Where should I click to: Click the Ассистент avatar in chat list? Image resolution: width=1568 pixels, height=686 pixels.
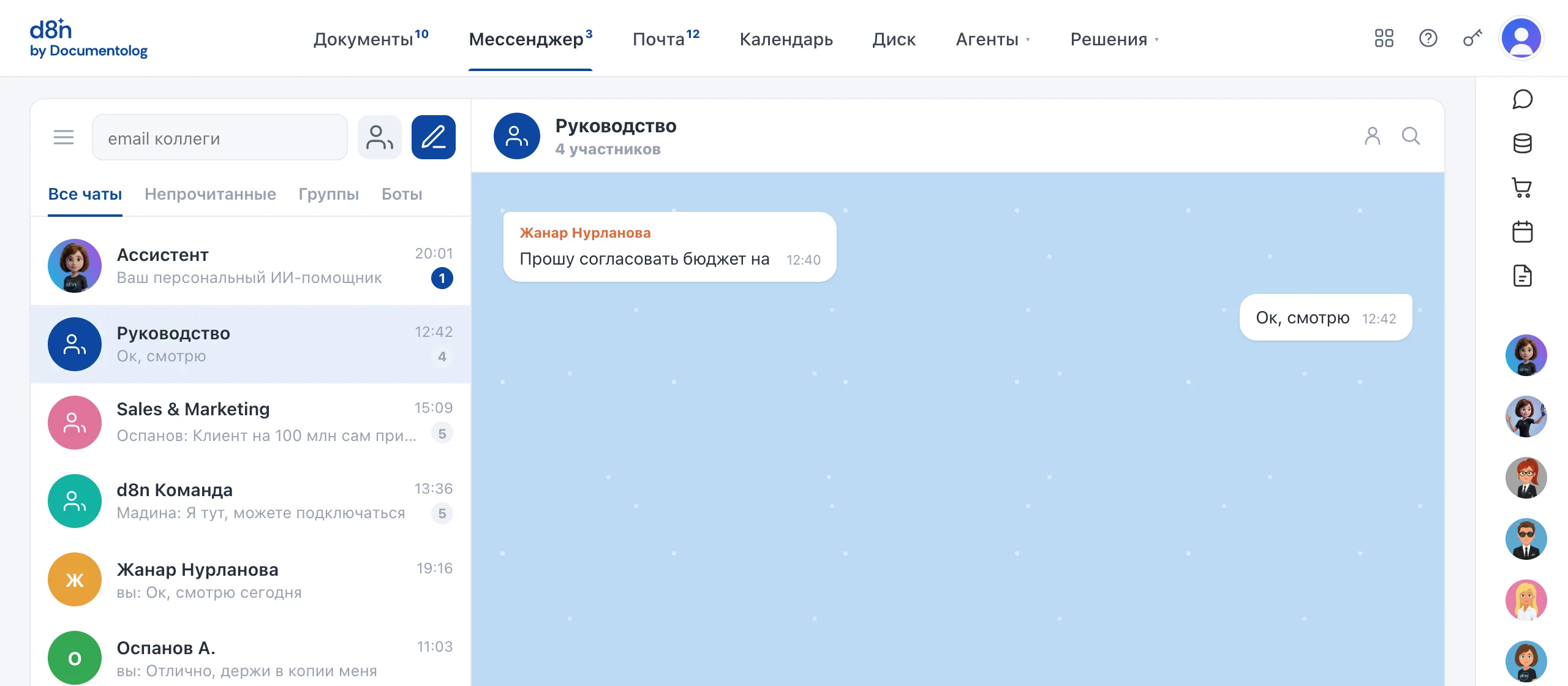click(x=75, y=266)
